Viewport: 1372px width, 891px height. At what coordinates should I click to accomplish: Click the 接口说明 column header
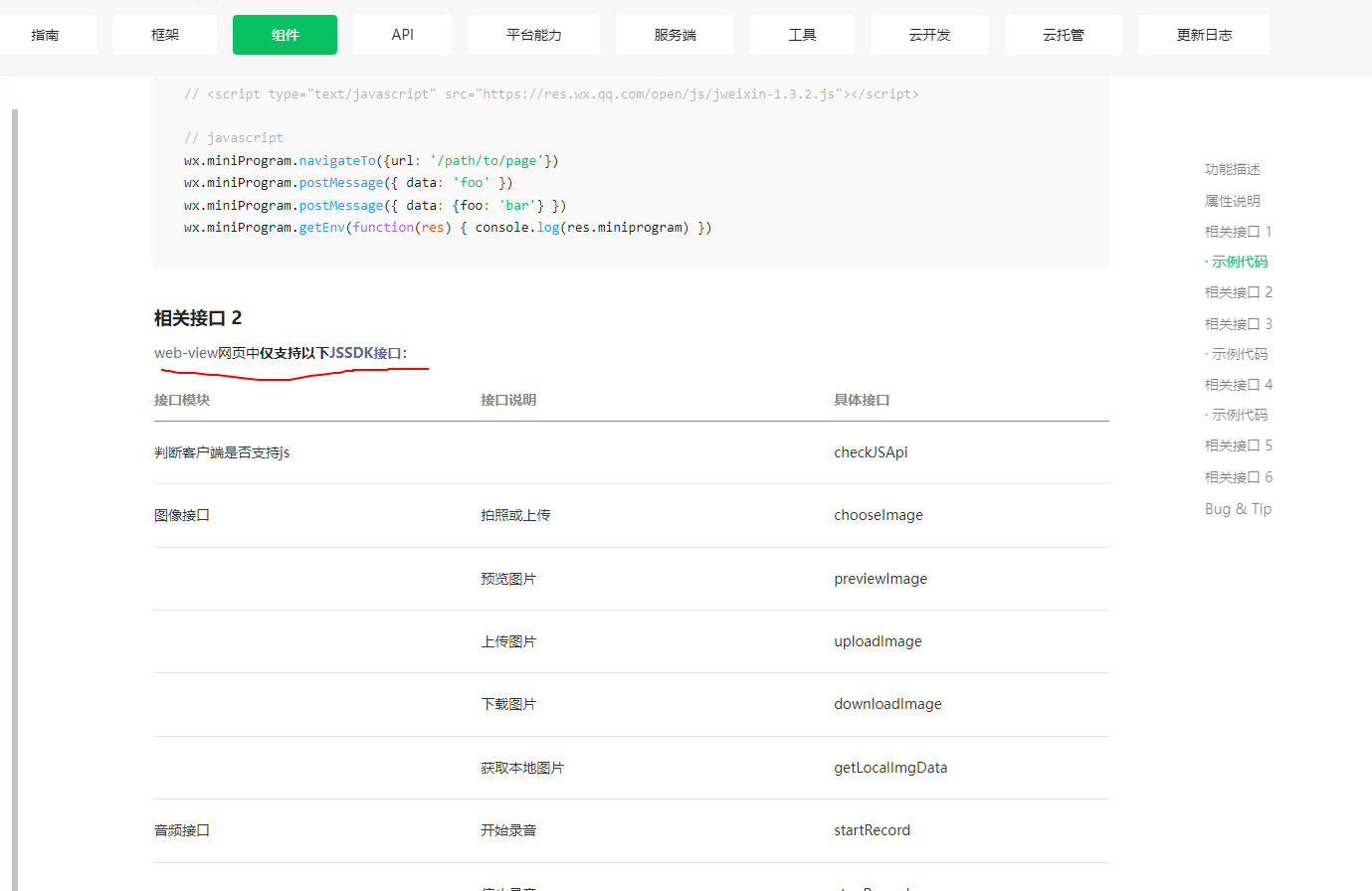pyautogui.click(x=508, y=400)
